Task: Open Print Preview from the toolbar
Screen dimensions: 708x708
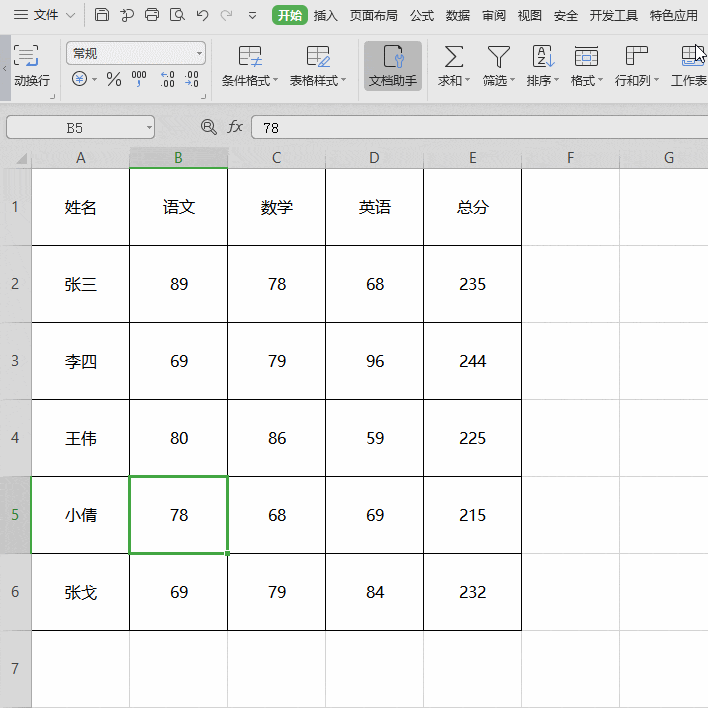Action: click(x=177, y=15)
